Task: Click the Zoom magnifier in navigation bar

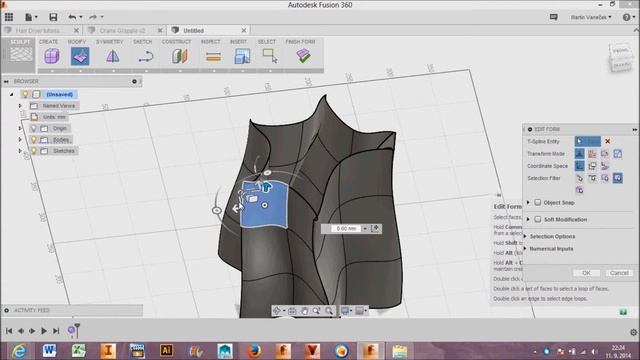Action: [316, 311]
